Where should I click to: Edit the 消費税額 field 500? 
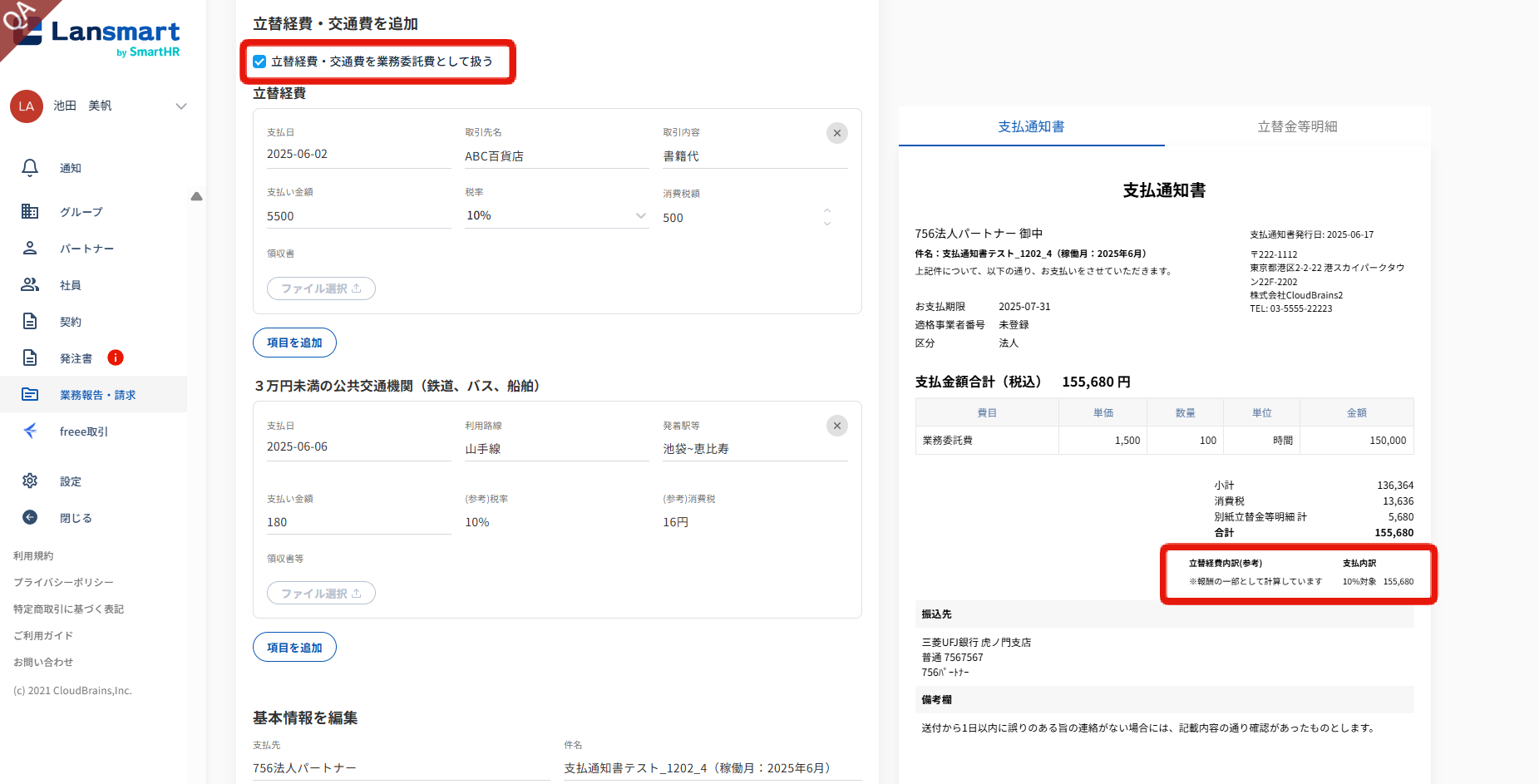click(x=740, y=218)
